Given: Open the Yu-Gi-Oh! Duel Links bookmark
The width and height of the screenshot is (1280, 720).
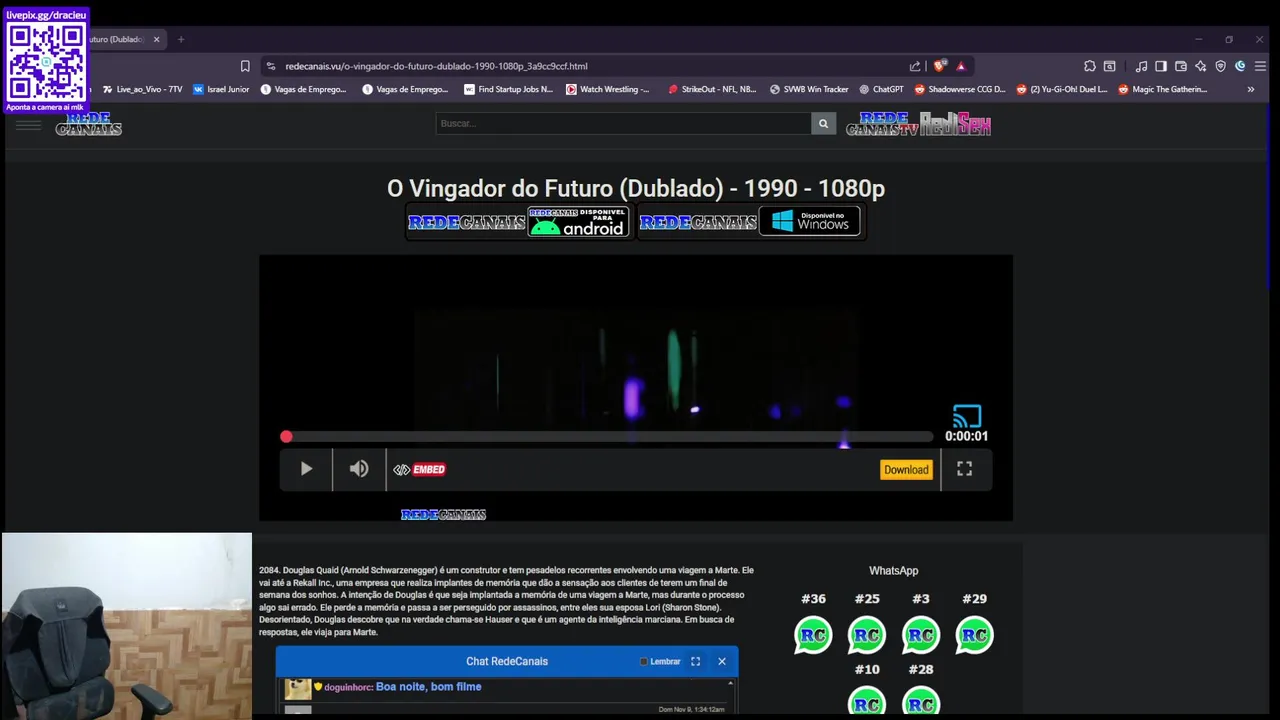Looking at the screenshot, I should click(1062, 89).
